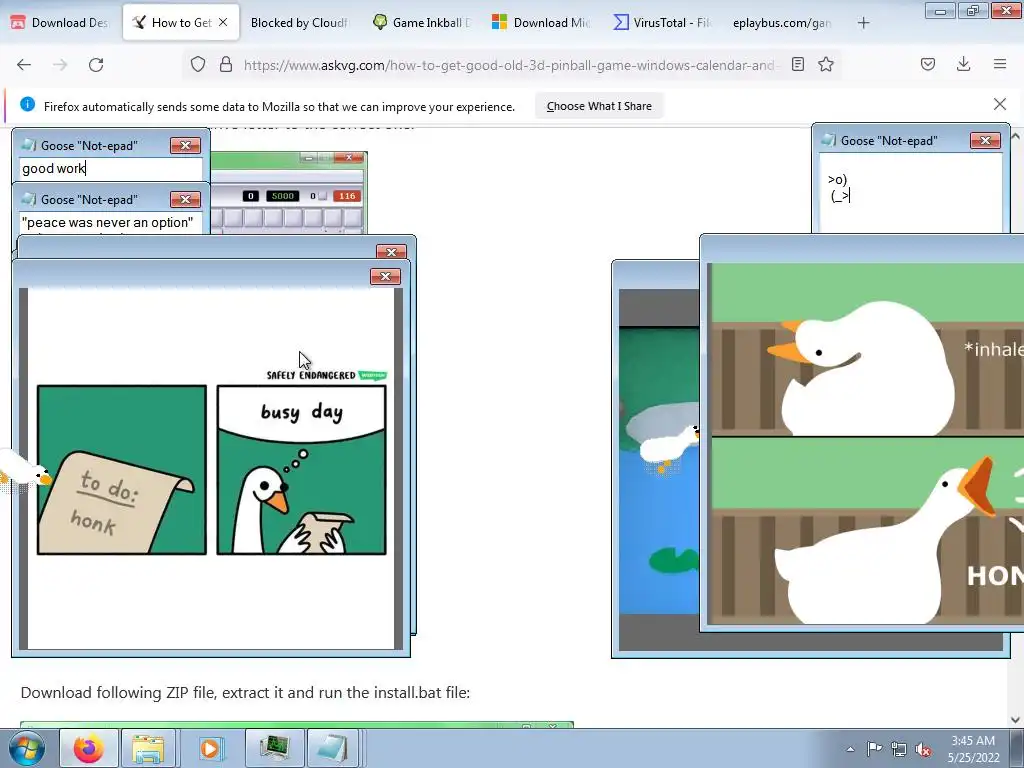The image size is (1024, 768).
Task: Open Save to Pocket icon
Action: [x=927, y=64]
